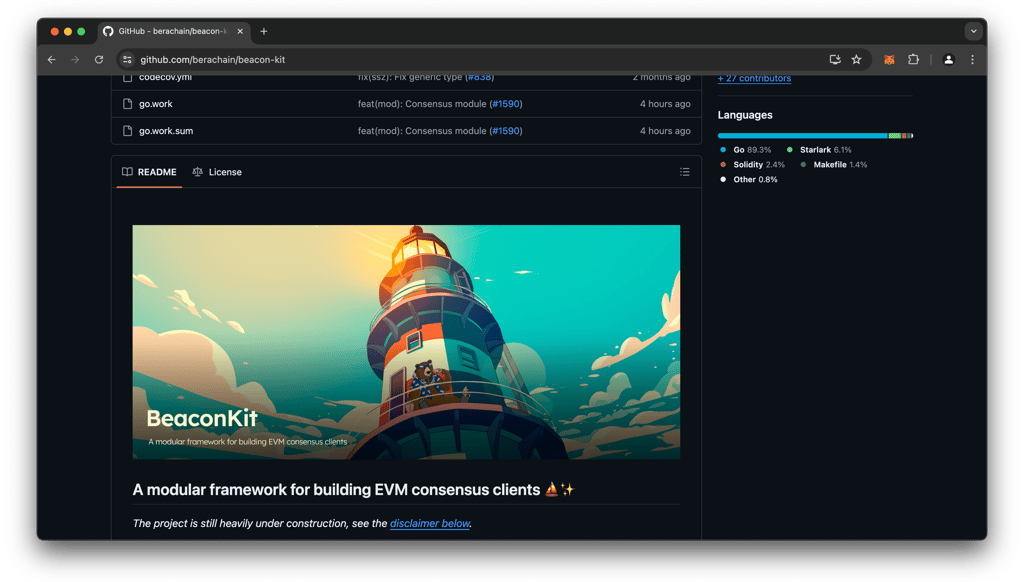This screenshot has width=1024, height=582.
Task: Open site information icon in address bar
Action: point(127,59)
